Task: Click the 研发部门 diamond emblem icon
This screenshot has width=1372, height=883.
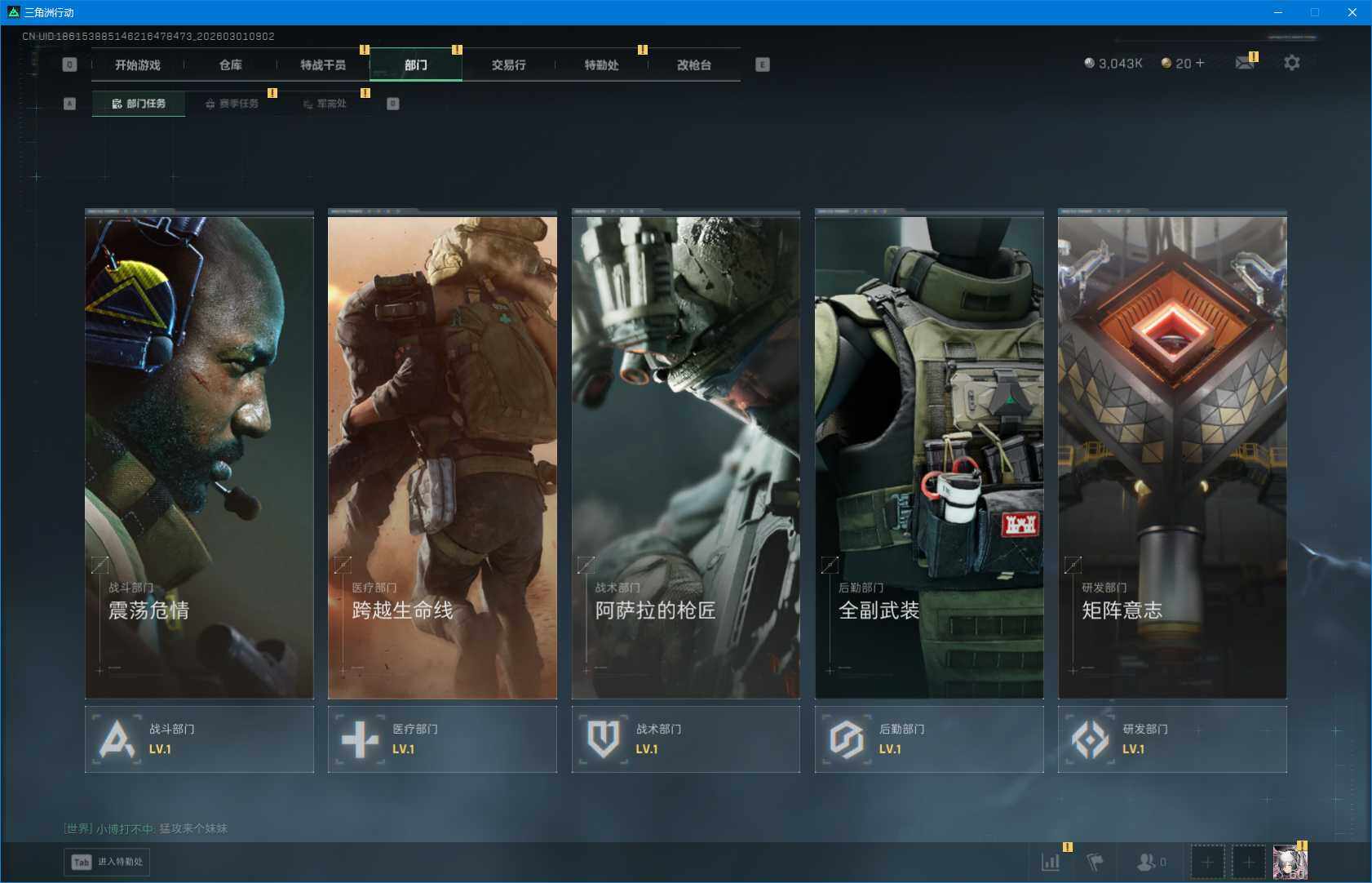Action: tap(1090, 739)
